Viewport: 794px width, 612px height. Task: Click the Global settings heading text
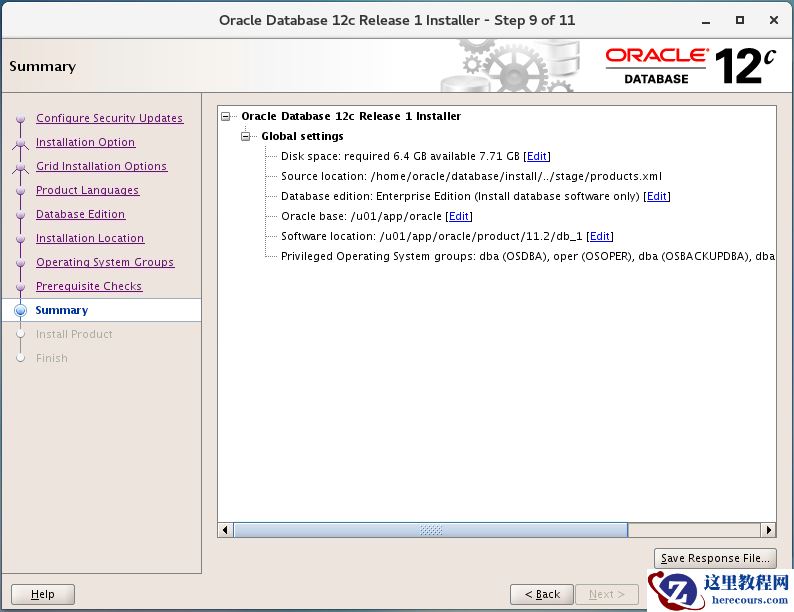coord(302,137)
